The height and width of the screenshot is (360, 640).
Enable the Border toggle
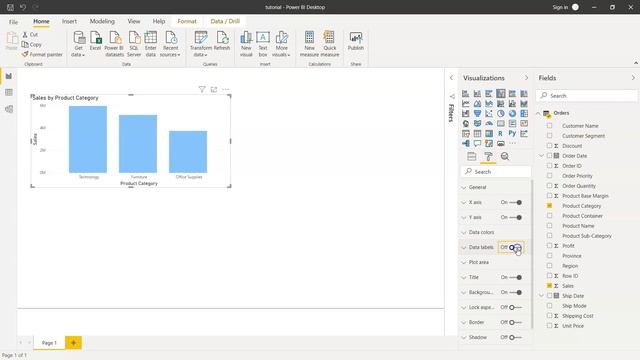point(516,322)
